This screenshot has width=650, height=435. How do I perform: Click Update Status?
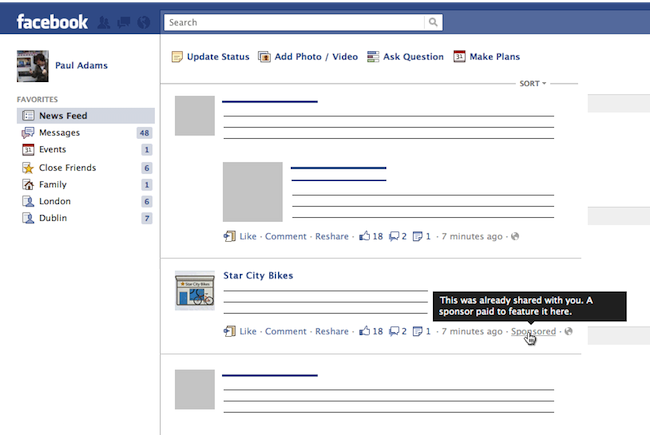[x=218, y=57]
